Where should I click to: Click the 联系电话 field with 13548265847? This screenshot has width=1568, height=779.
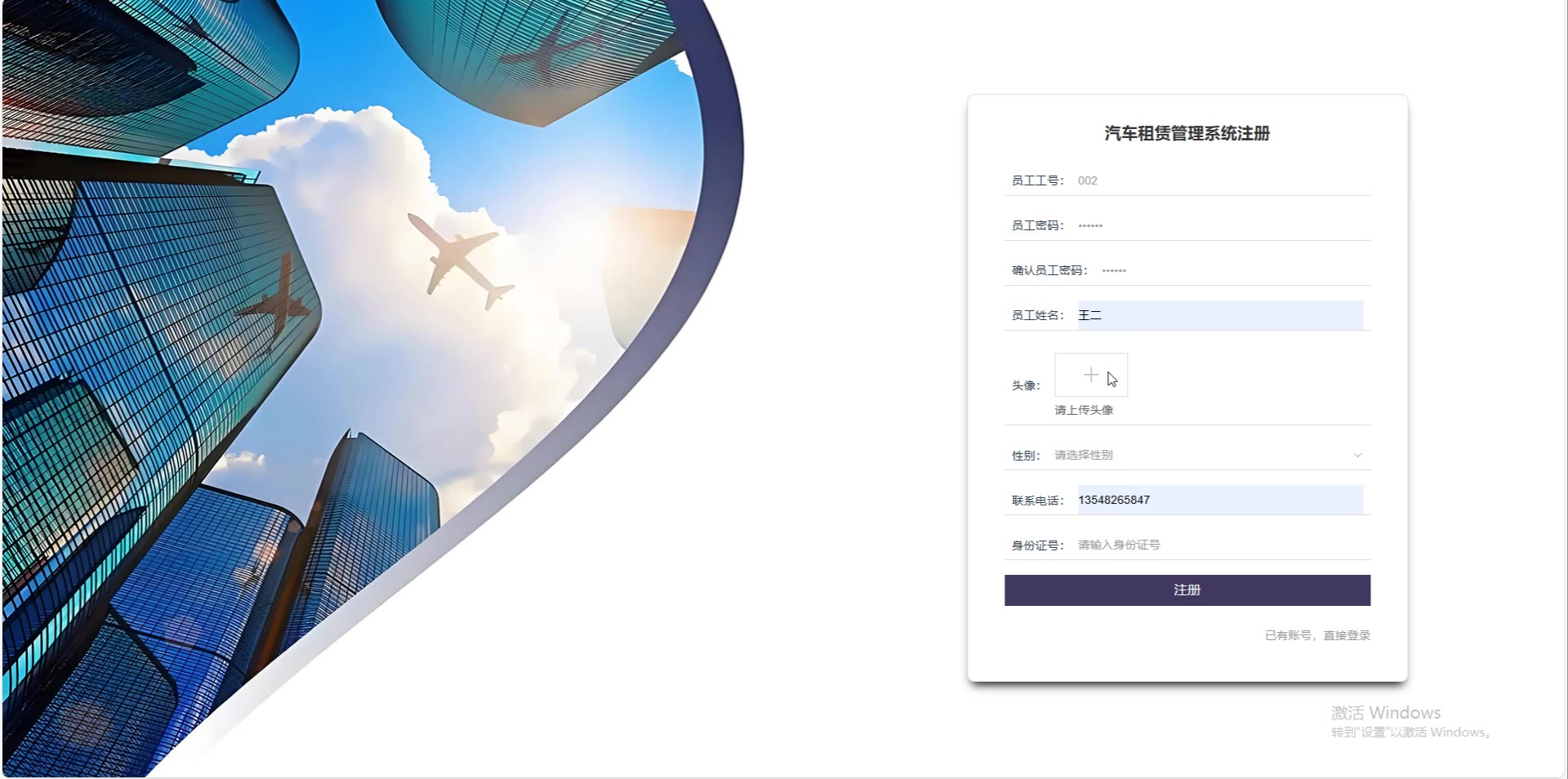pos(1220,500)
